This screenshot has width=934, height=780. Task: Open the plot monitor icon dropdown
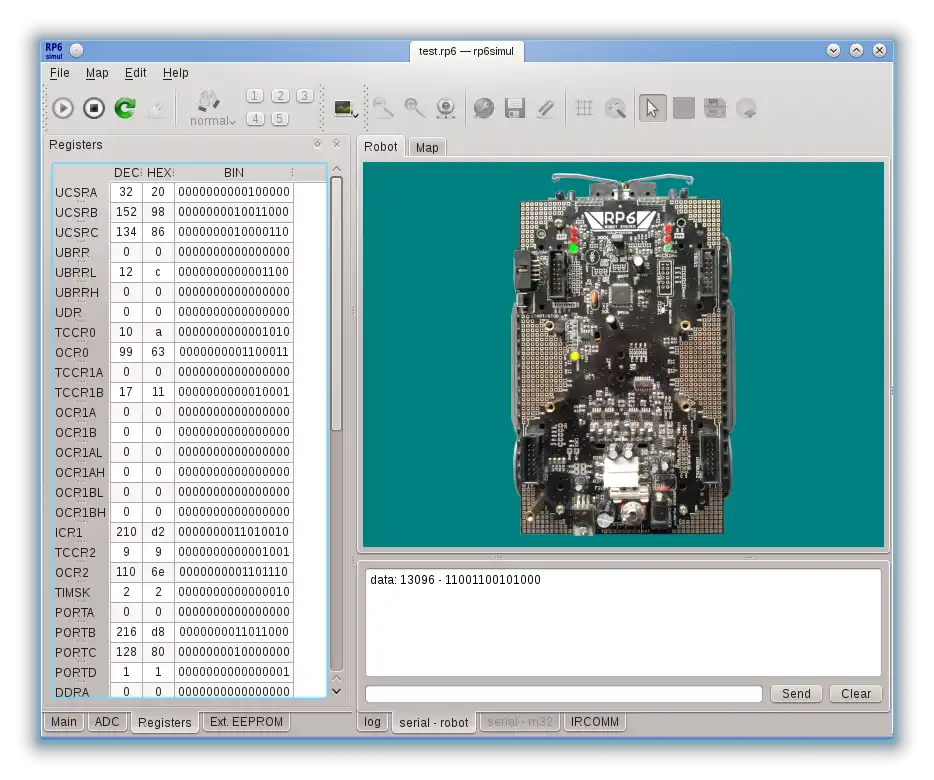click(347, 108)
